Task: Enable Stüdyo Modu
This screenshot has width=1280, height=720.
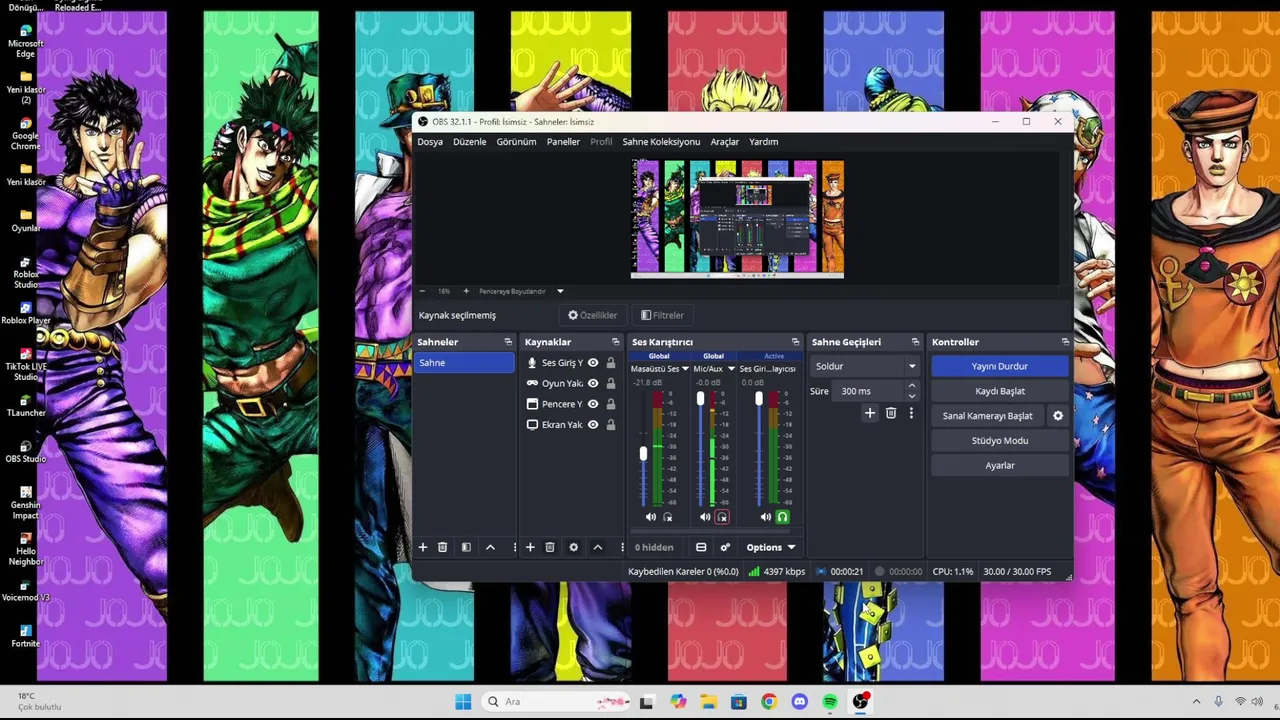Action: click(1000, 440)
